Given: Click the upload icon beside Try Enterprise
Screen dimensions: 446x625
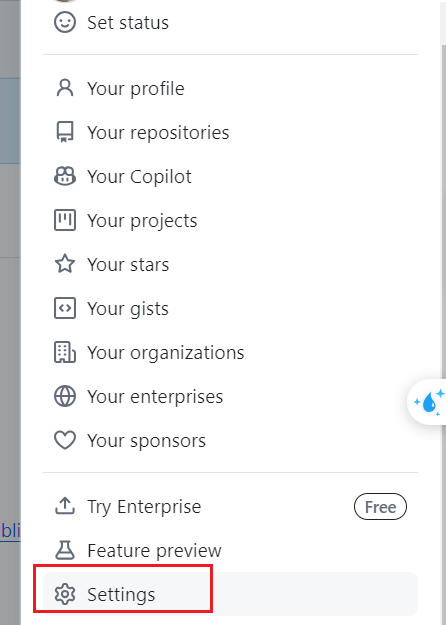Looking at the screenshot, I should point(65,506).
